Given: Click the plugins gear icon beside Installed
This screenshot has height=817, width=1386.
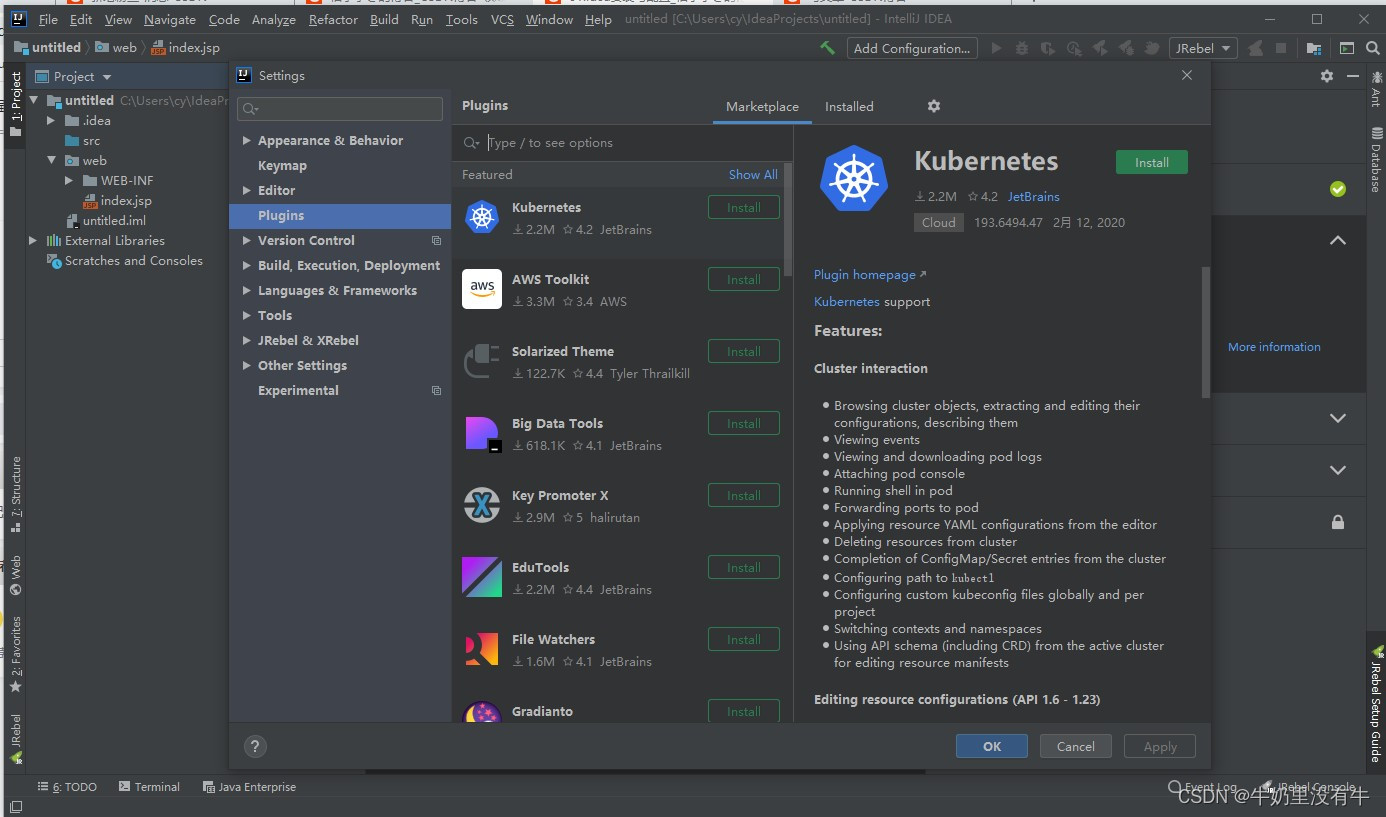Looking at the screenshot, I should [x=934, y=106].
